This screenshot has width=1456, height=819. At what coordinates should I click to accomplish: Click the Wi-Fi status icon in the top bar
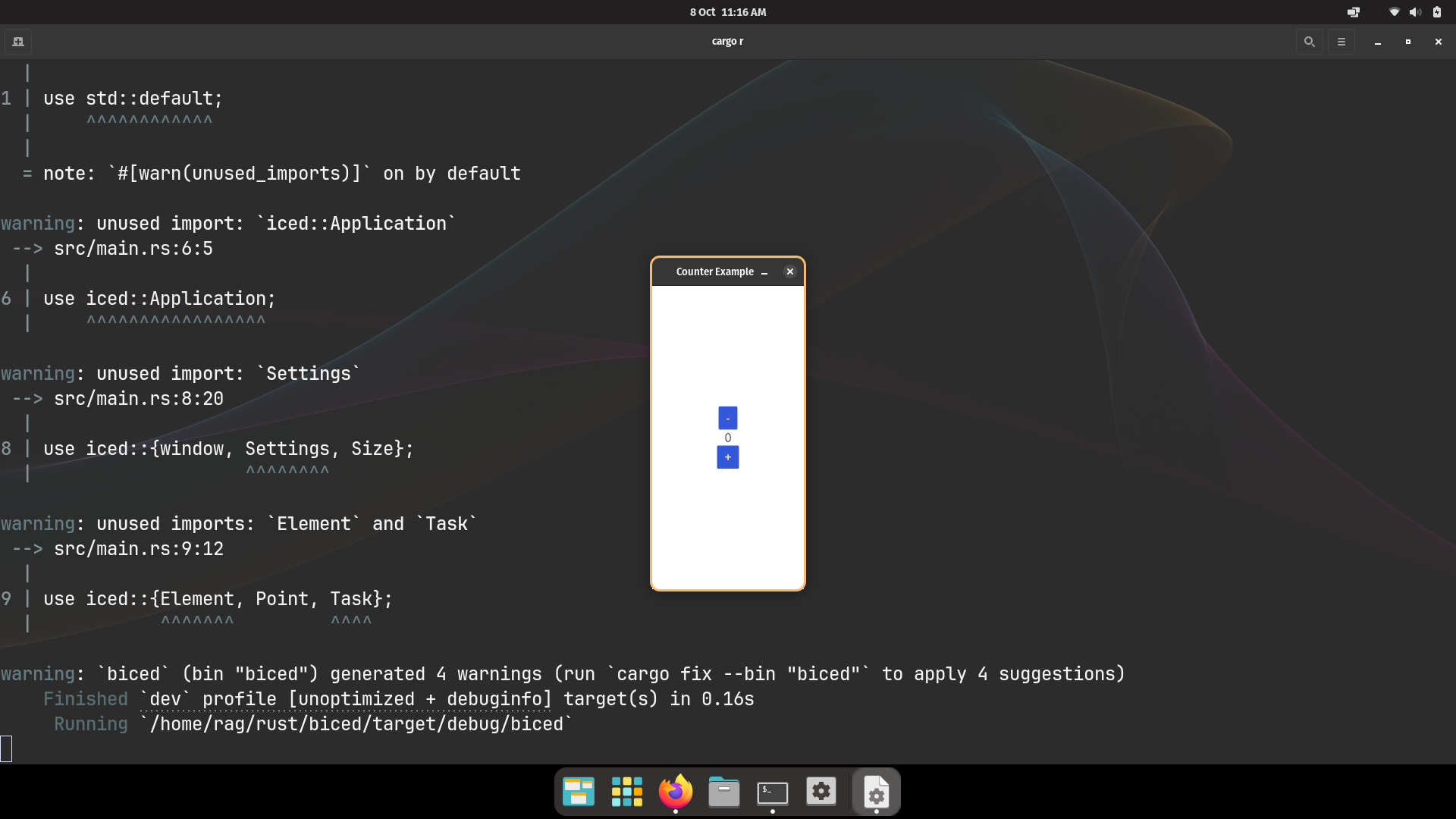click(1394, 12)
